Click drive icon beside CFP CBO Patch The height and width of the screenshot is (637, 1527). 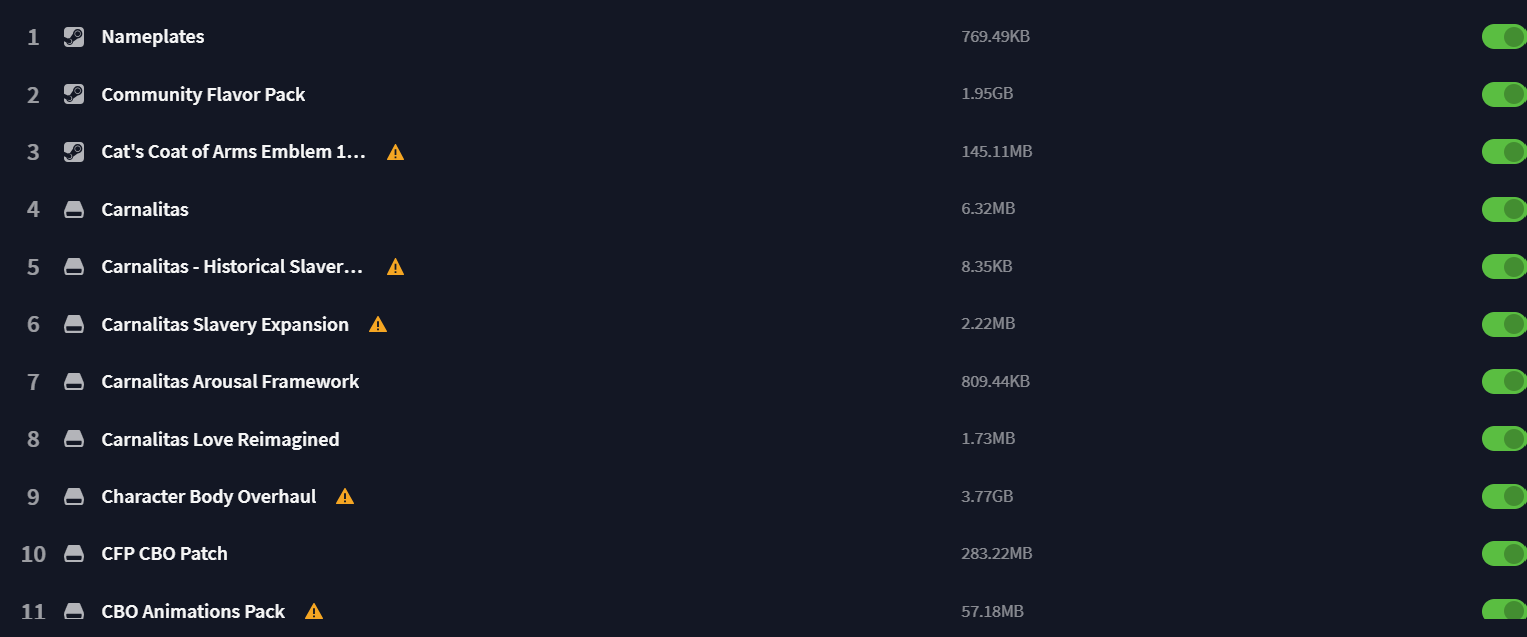(x=73, y=554)
